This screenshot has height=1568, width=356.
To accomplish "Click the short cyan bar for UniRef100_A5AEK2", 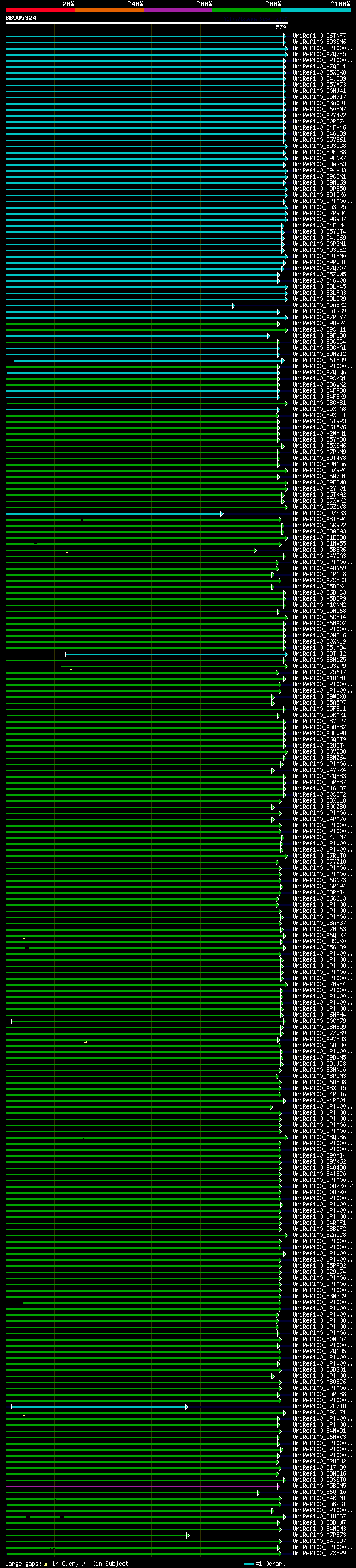I will 120,305.
